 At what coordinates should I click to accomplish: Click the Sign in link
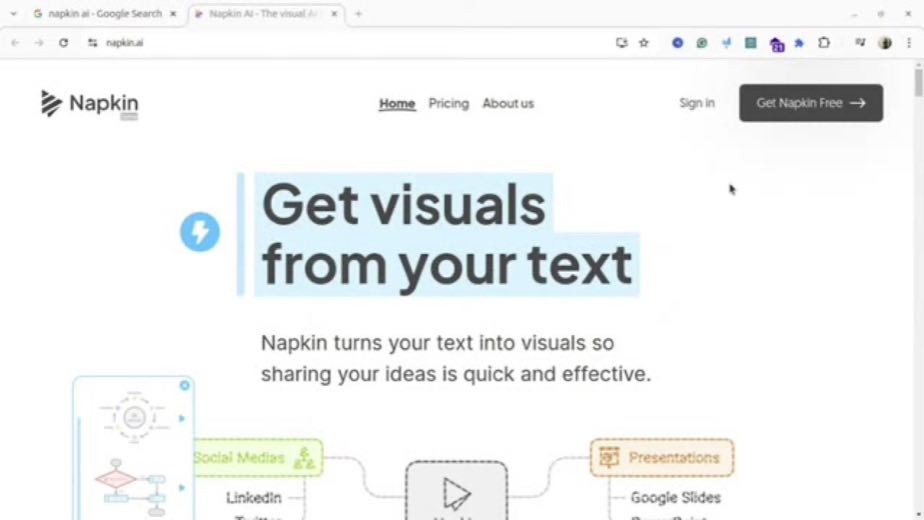(697, 103)
